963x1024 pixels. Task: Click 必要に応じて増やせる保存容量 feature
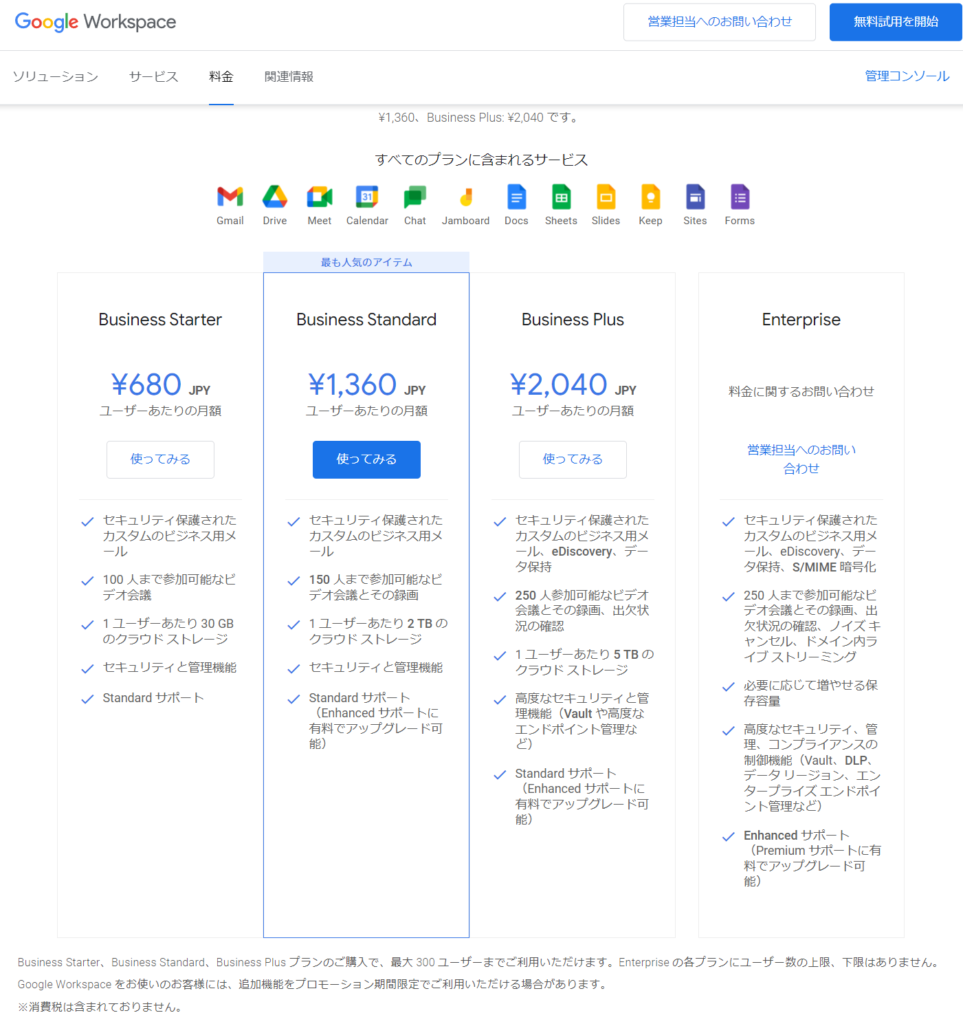(x=810, y=693)
